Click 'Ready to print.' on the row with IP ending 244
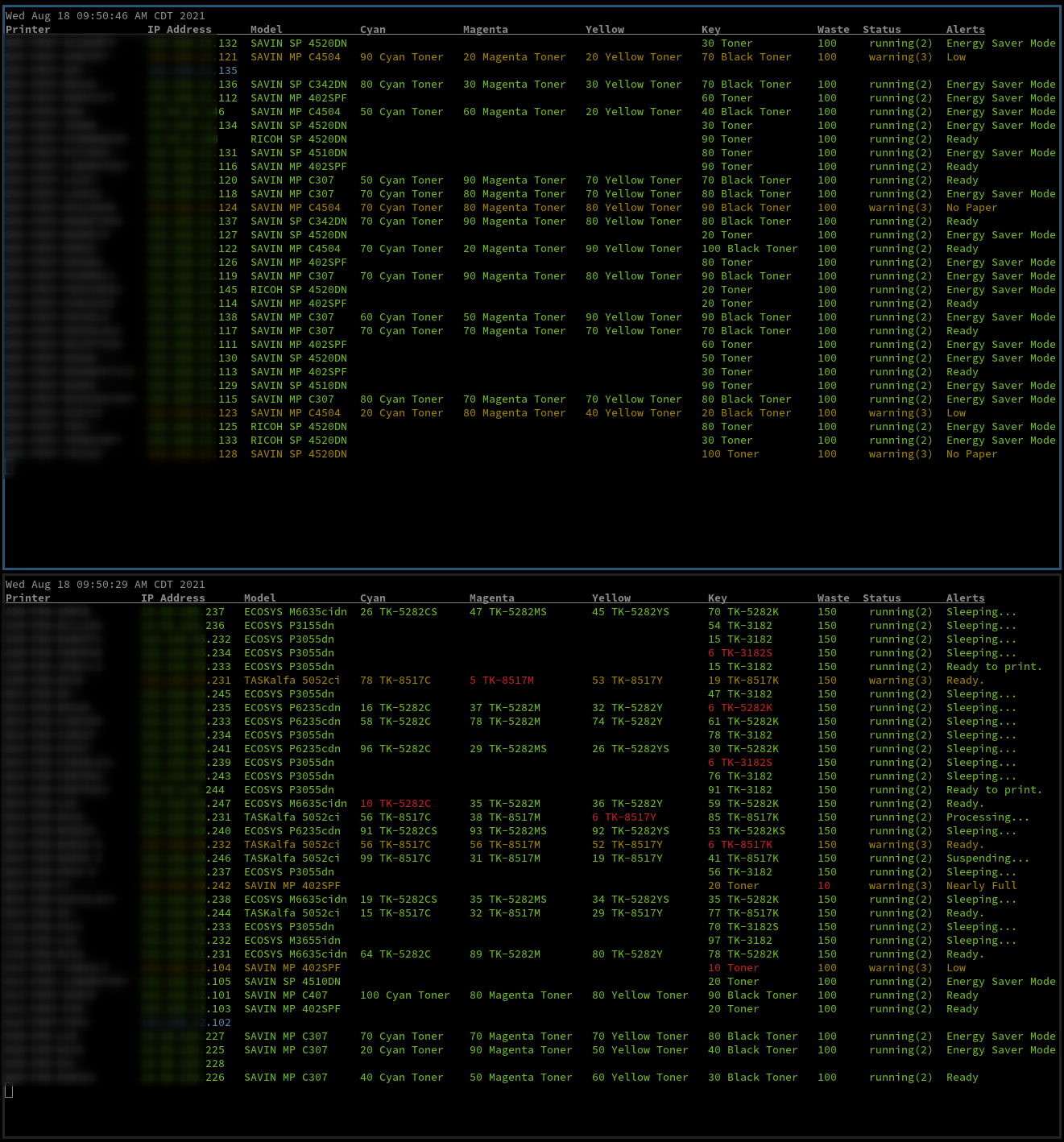 [x=995, y=790]
